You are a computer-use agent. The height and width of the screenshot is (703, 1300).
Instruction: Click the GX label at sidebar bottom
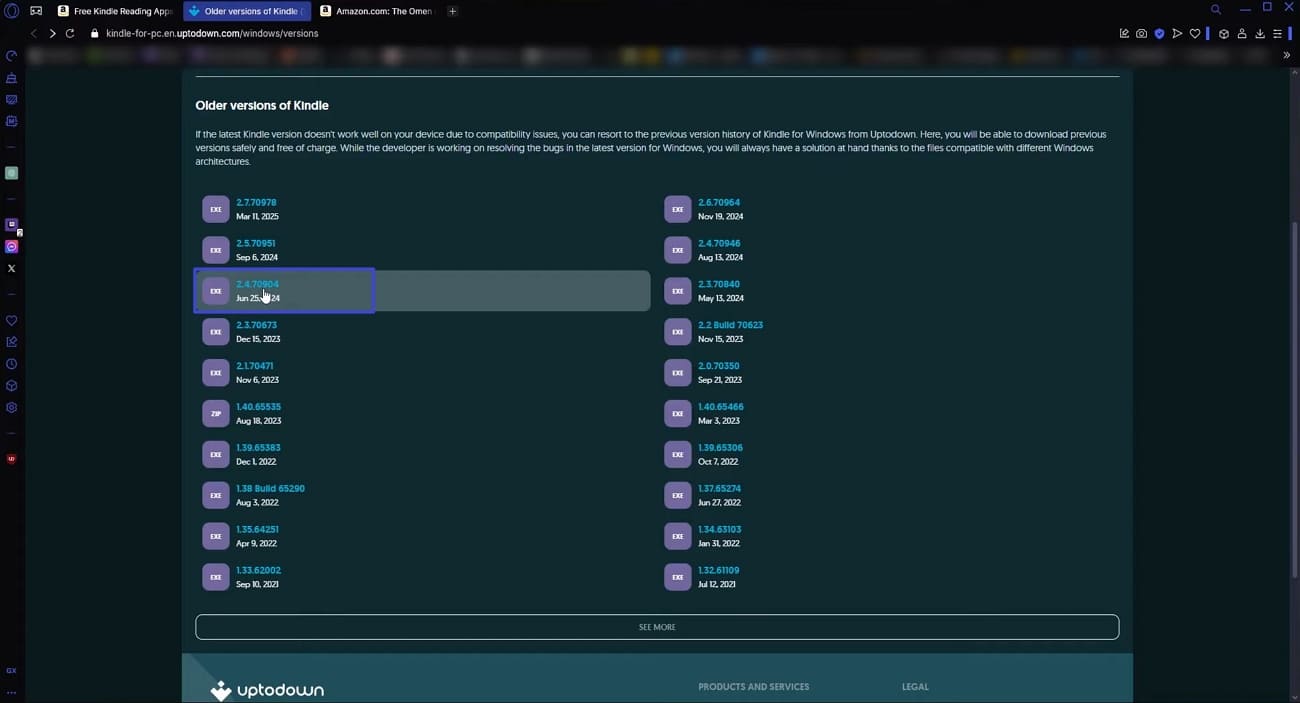11,670
